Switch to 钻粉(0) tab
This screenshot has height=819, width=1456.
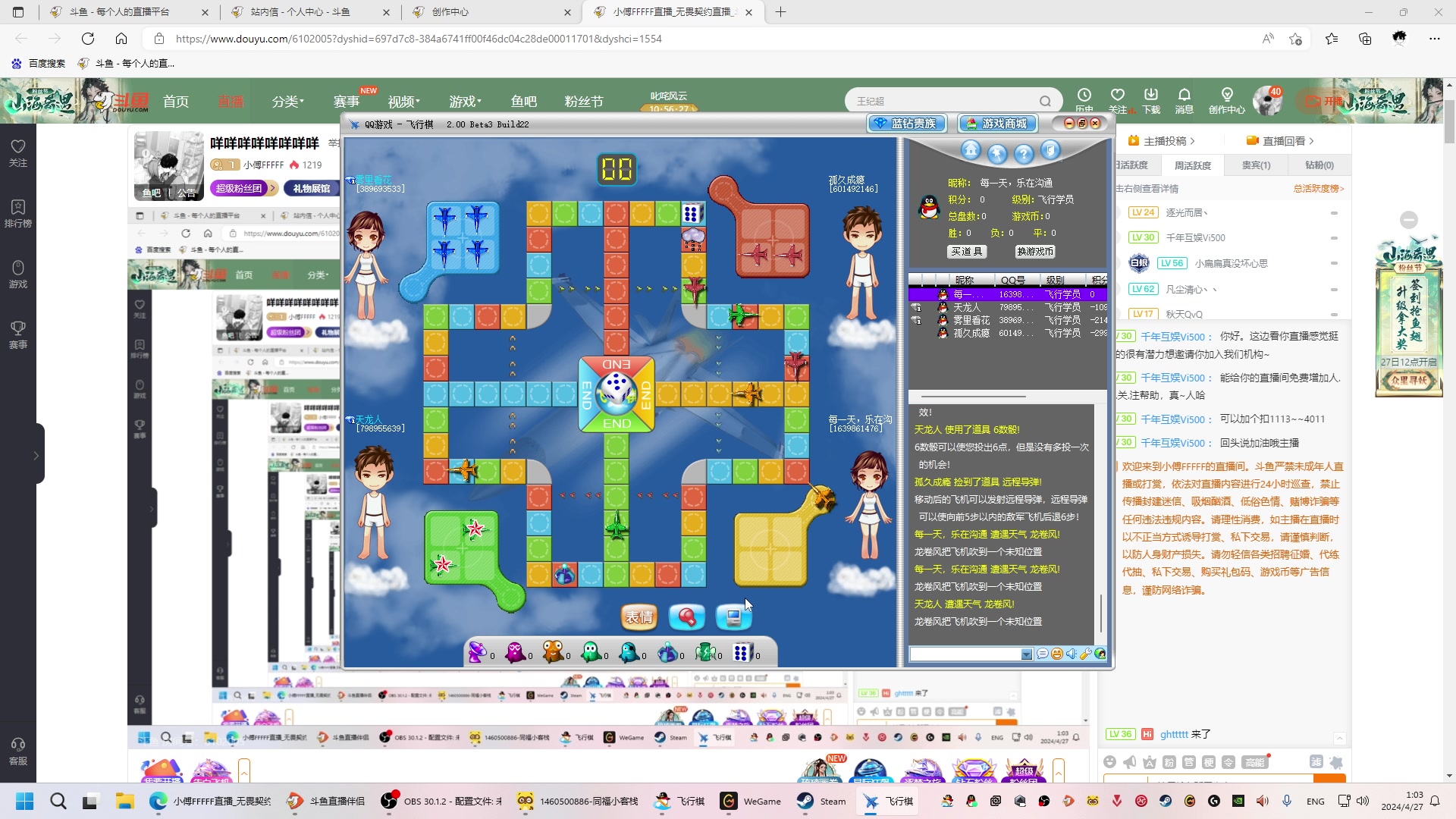1319,165
